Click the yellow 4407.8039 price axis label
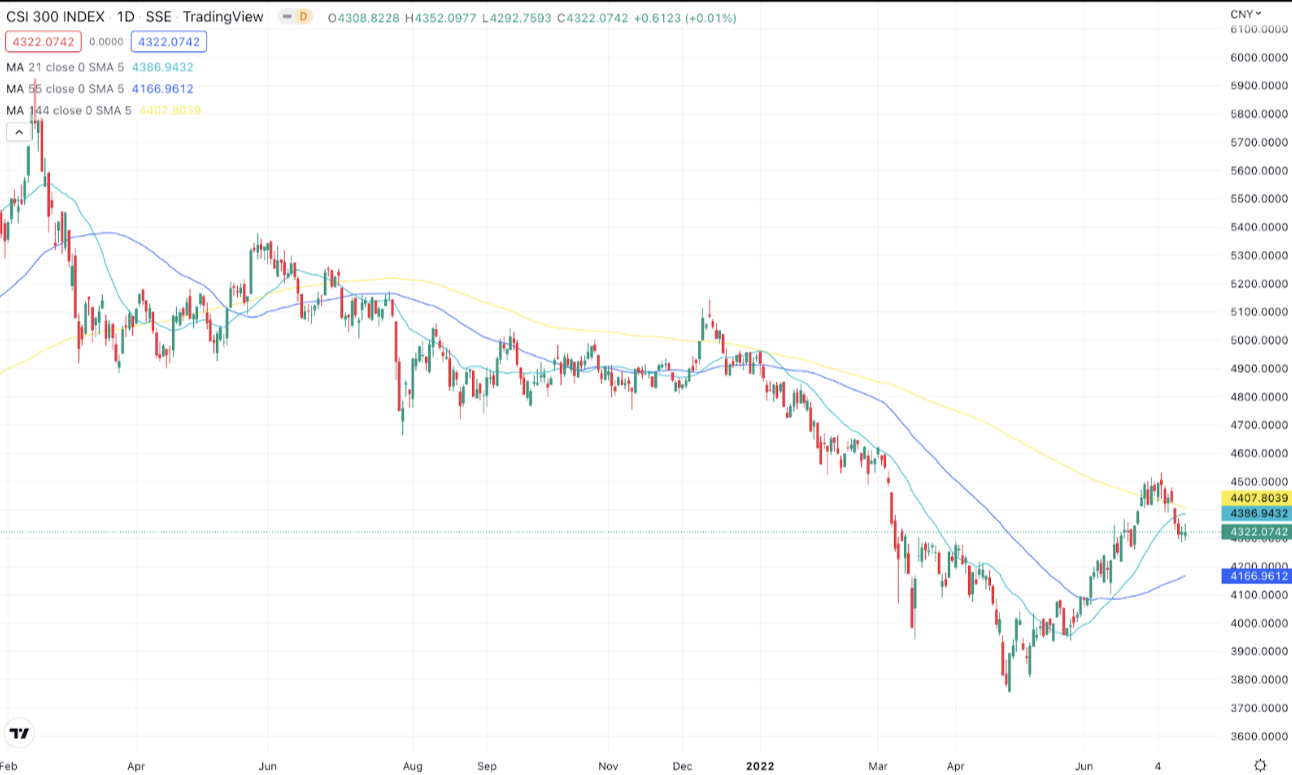The width and height of the screenshot is (1292, 775). tap(1257, 497)
